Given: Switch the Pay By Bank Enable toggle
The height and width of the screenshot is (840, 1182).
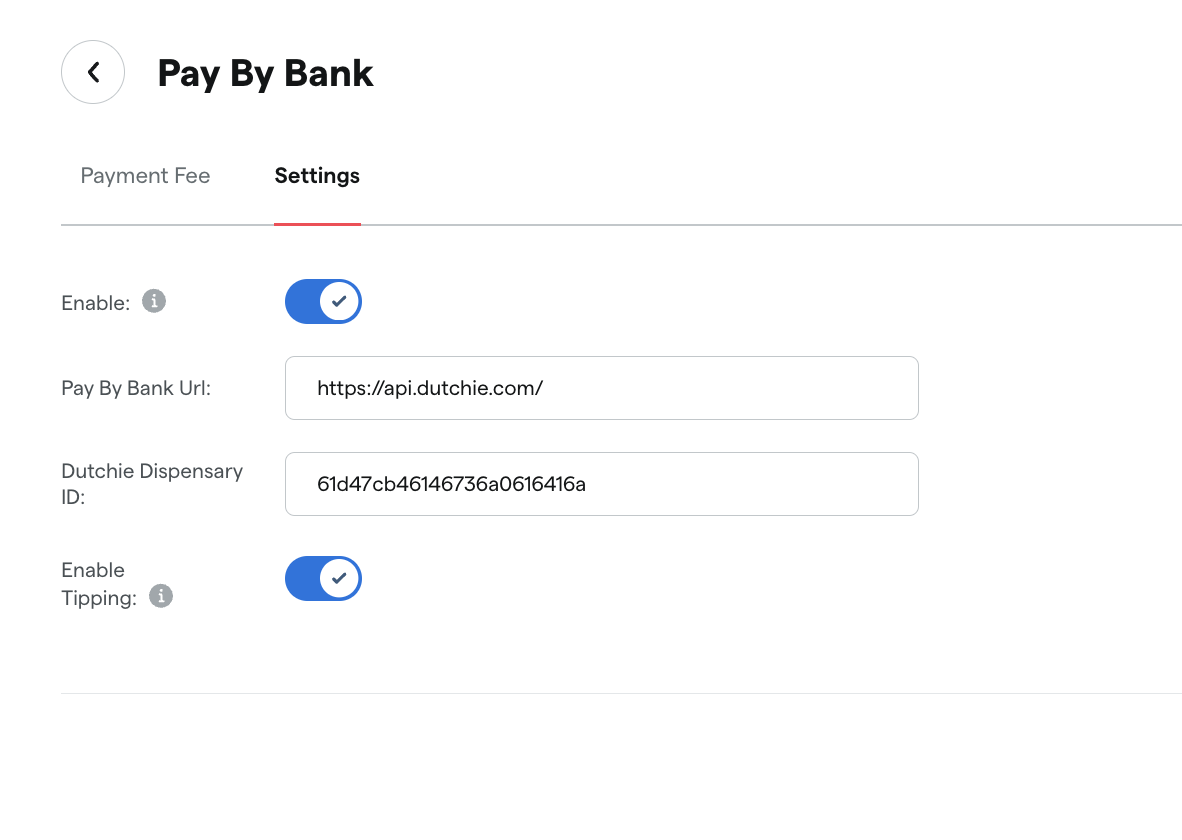Looking at the screenshot, I should (x=323, y=301).
